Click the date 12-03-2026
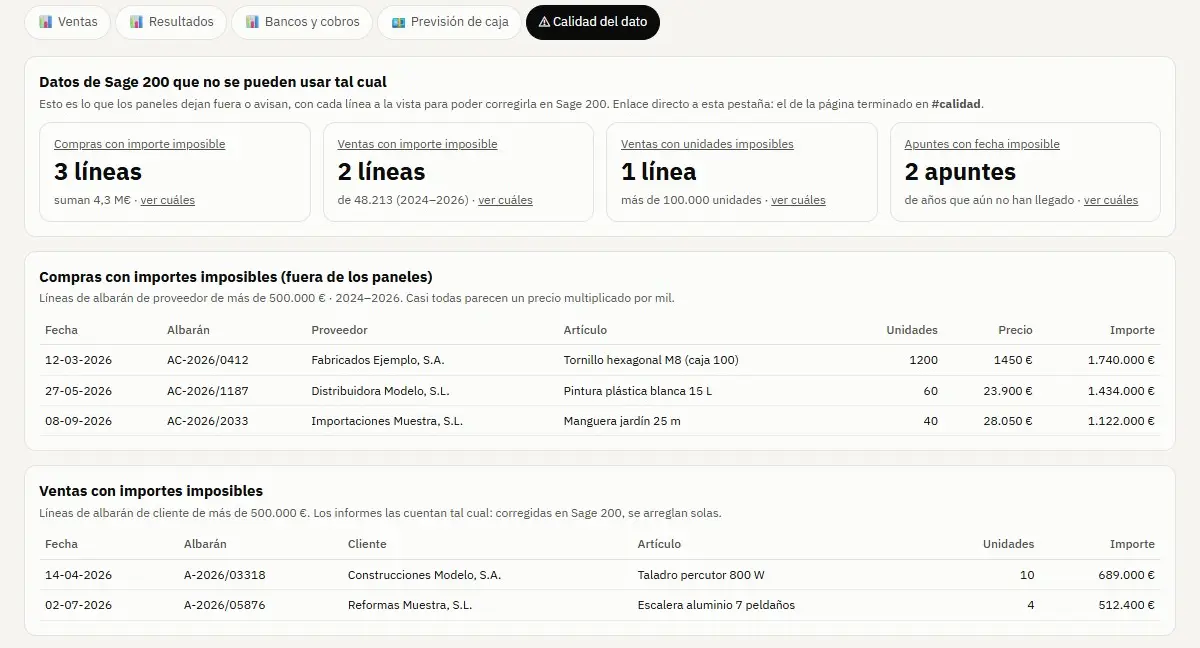Image resolution: width=1200 pixels, height=648 pixels. tap(78, 360)
